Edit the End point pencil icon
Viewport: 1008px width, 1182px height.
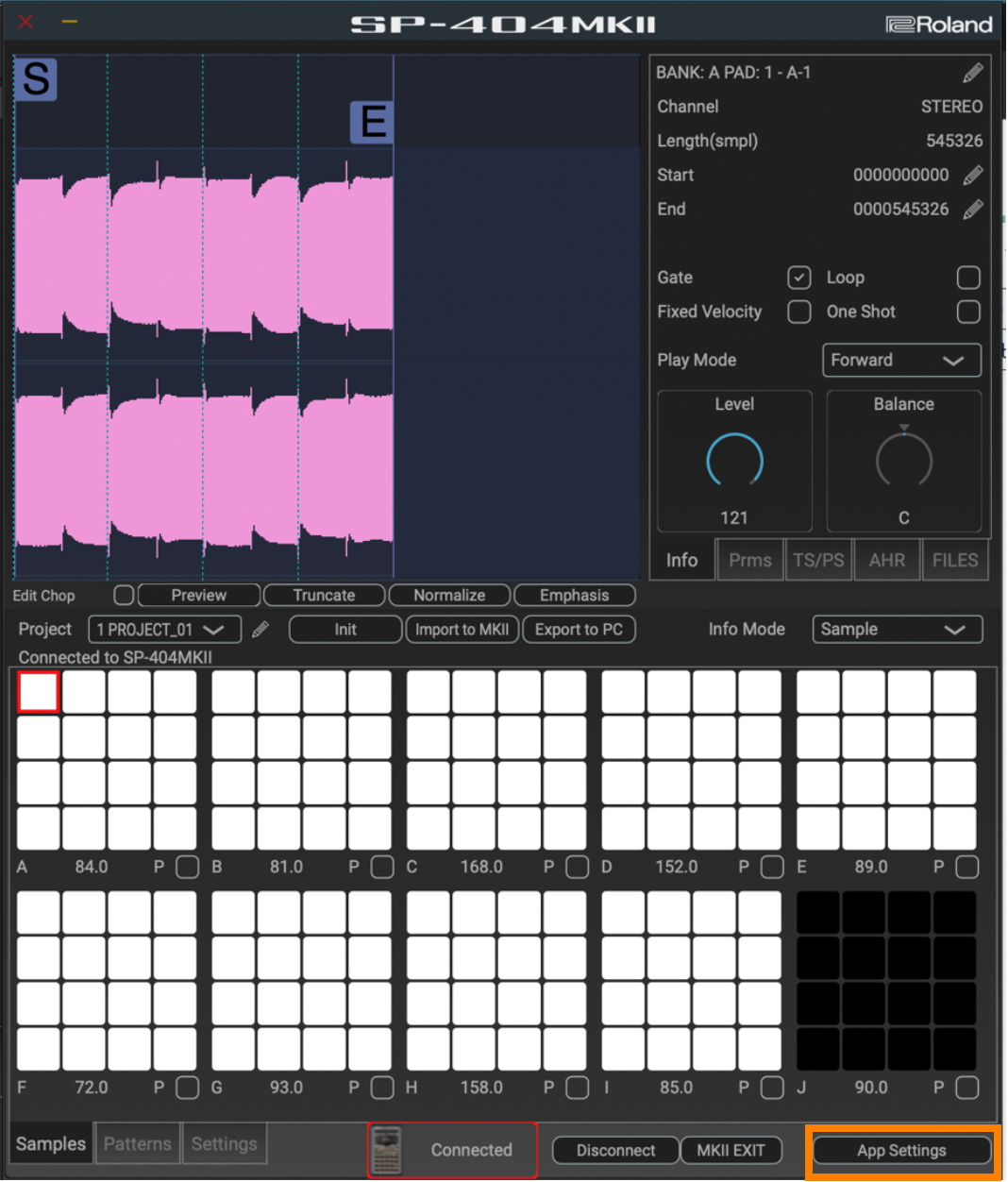coord(973,210)
